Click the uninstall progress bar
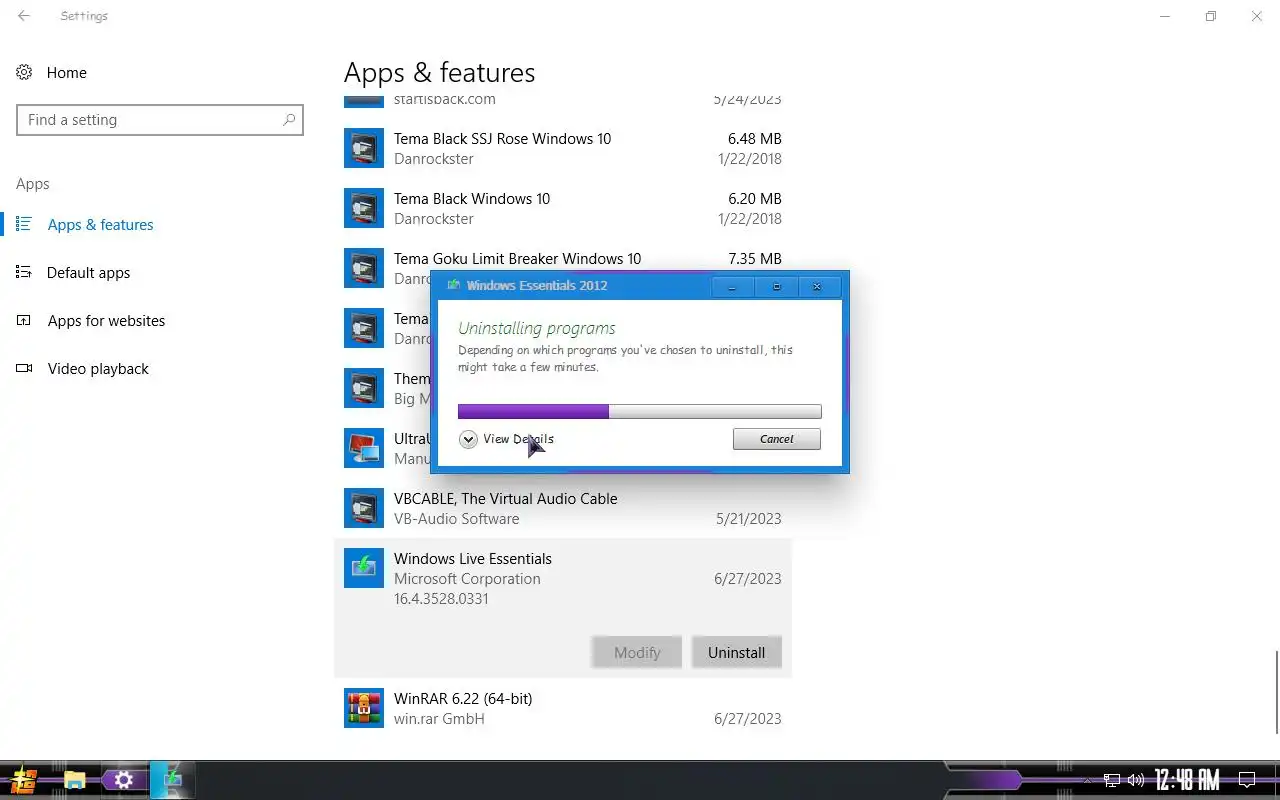The width and height of the screenshot is (1280, 800). click(640, 411)
